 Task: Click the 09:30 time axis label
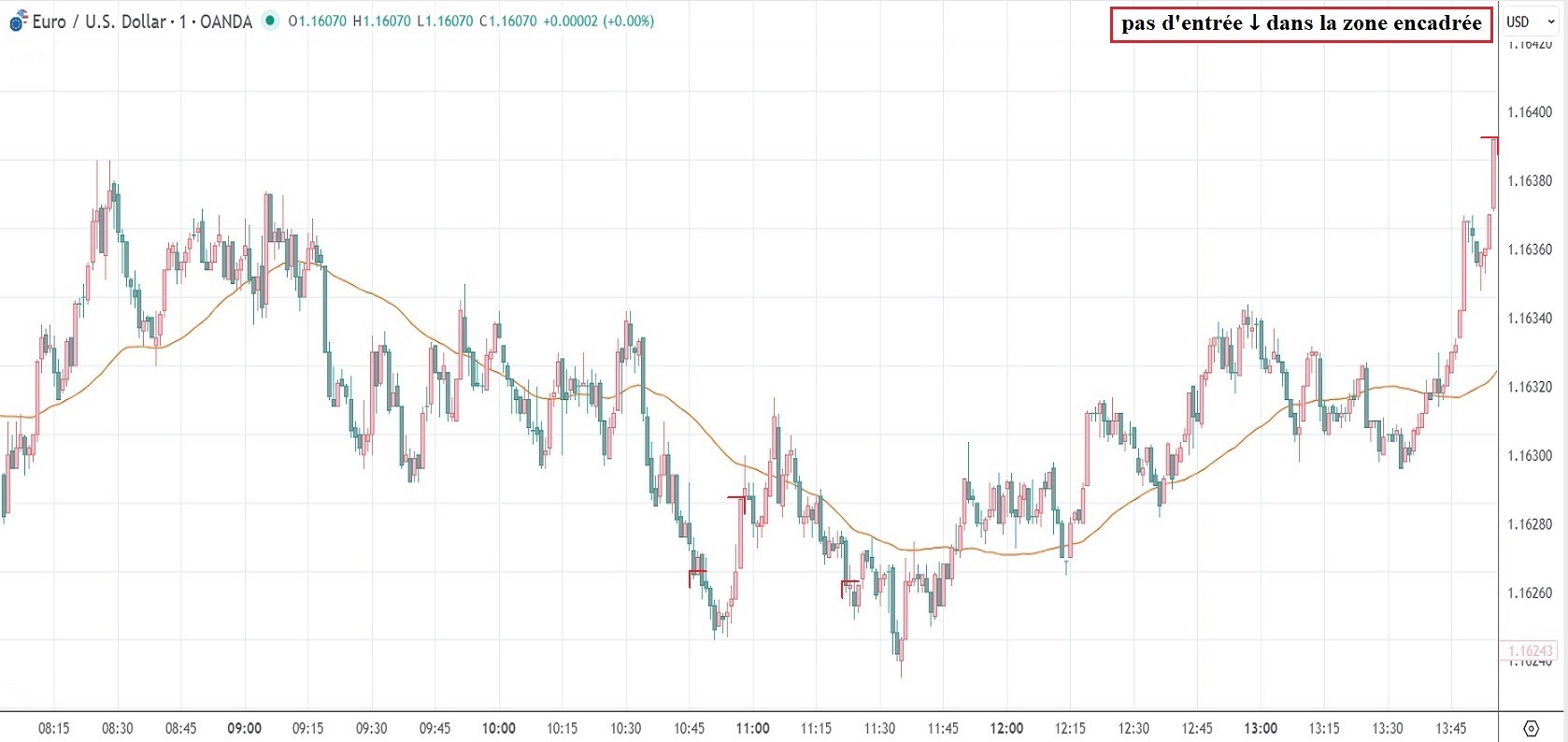coord(372,729)
